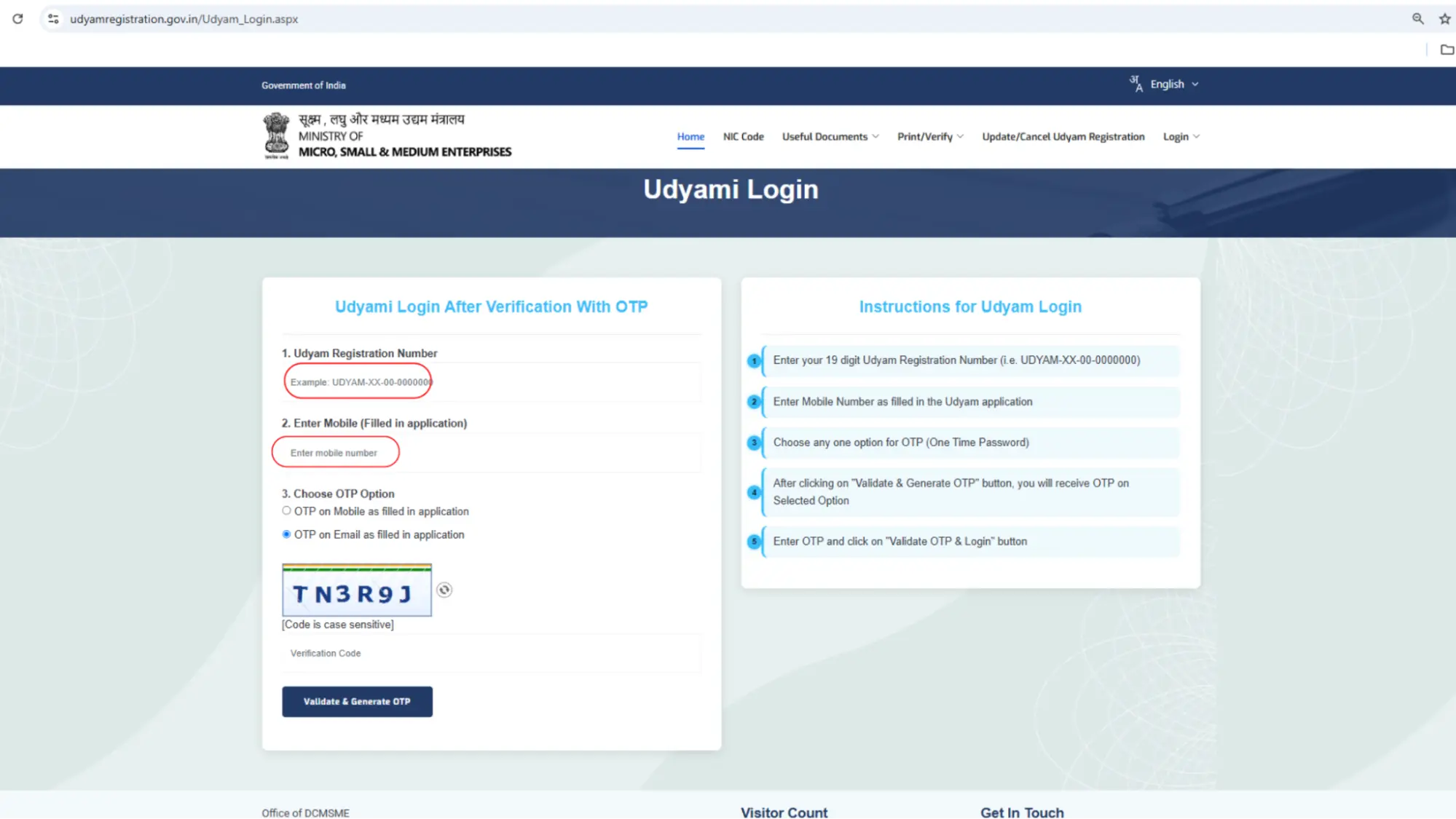Expand the English language dropdown

click(x=1174, y=84)
